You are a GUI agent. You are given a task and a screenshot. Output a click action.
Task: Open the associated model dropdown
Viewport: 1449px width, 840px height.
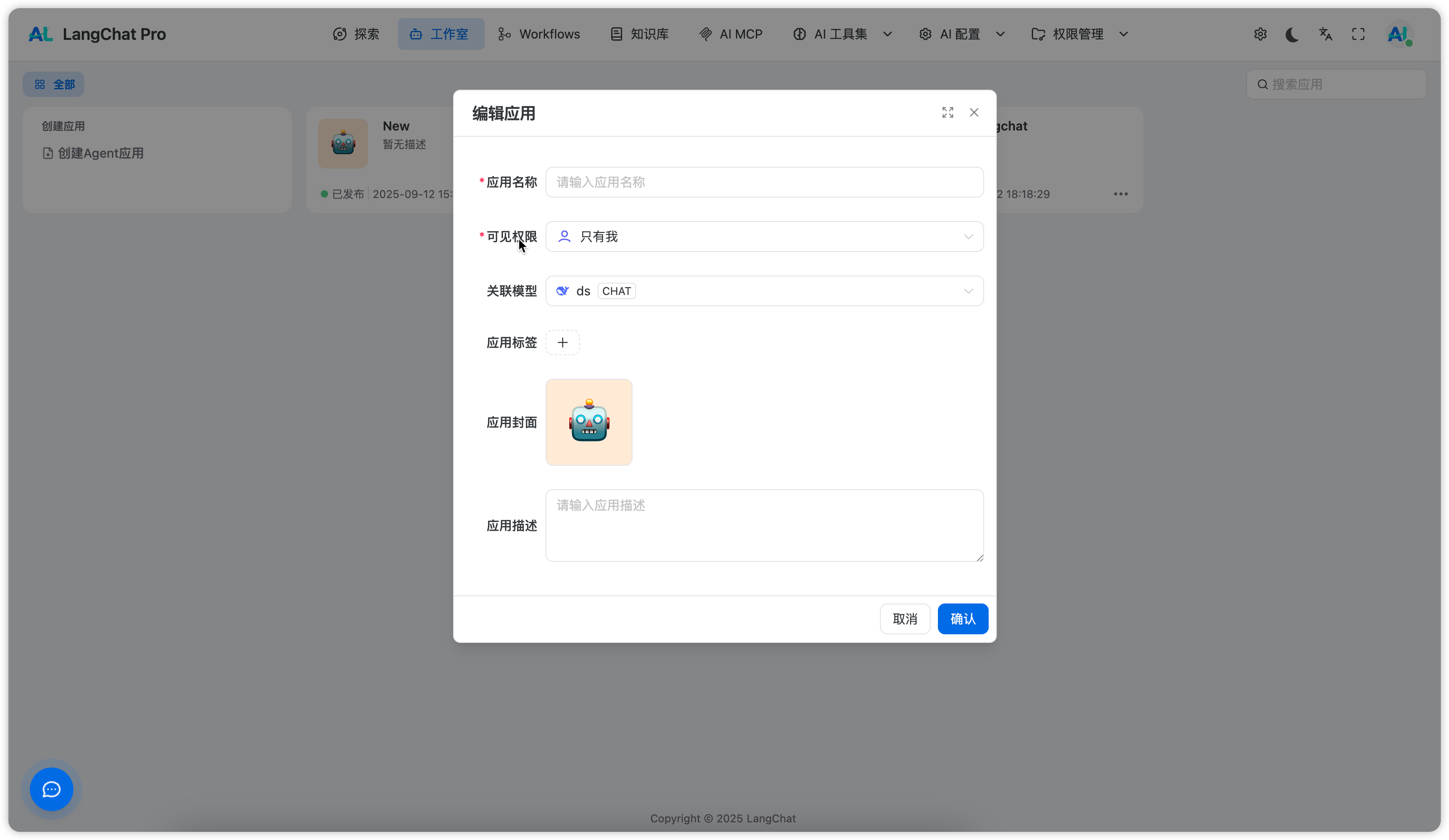pos(764,291)
